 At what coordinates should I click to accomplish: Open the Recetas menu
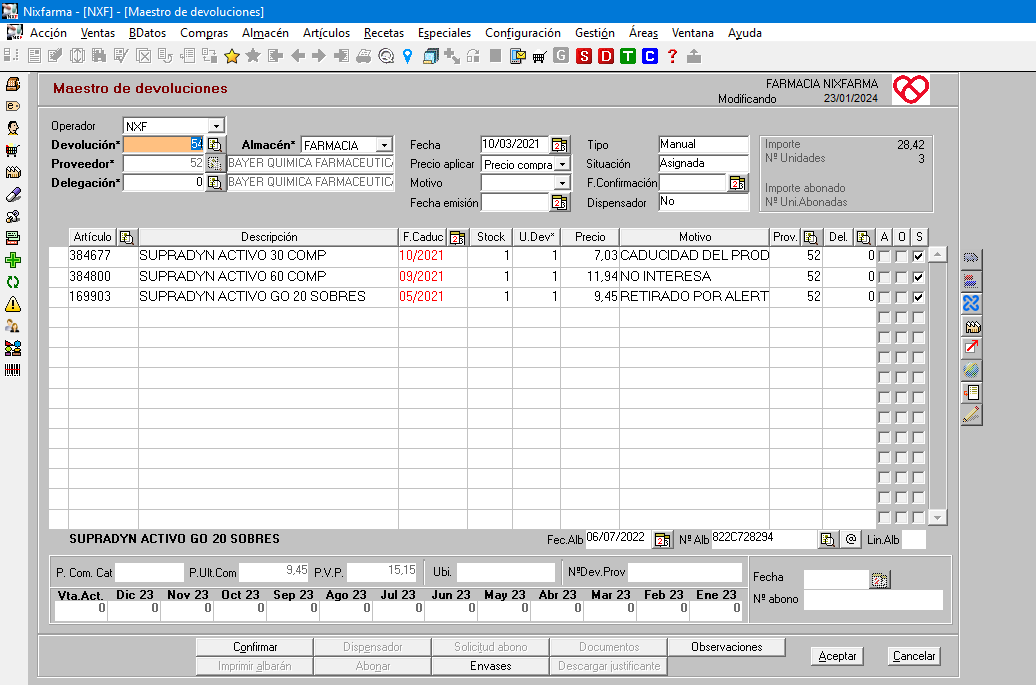[x=384, y=33]
